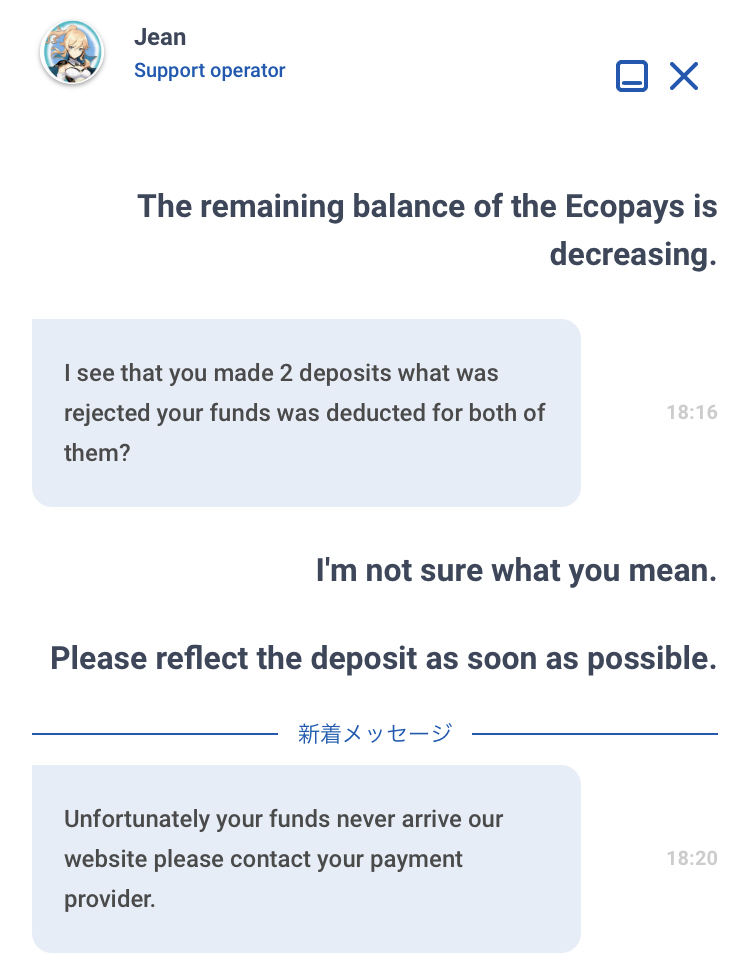Click the word "provider." in the last reply
The width and height of the screenshot is (750, 954).
110,899
